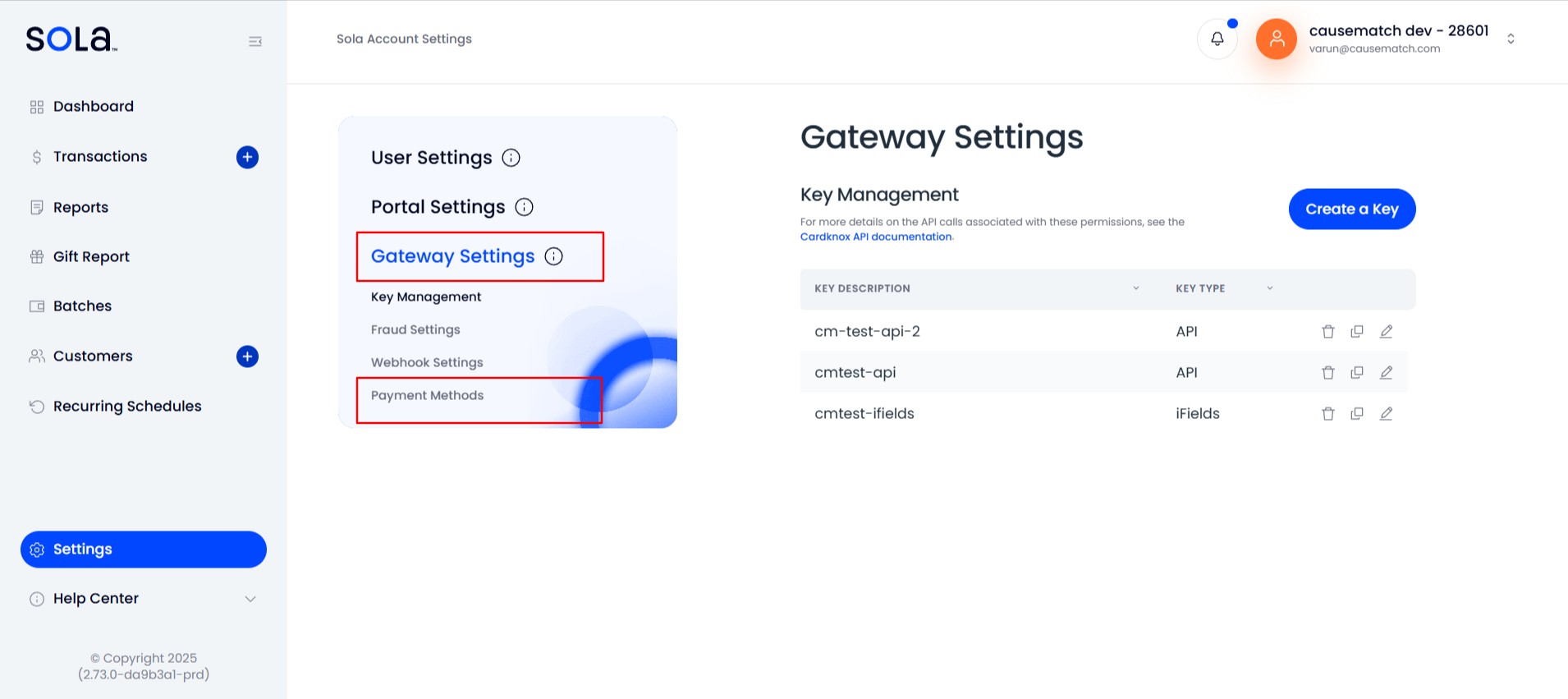Select the Settings sidebar button
Screen dimensions: 1568x699
tap(144, 550)
